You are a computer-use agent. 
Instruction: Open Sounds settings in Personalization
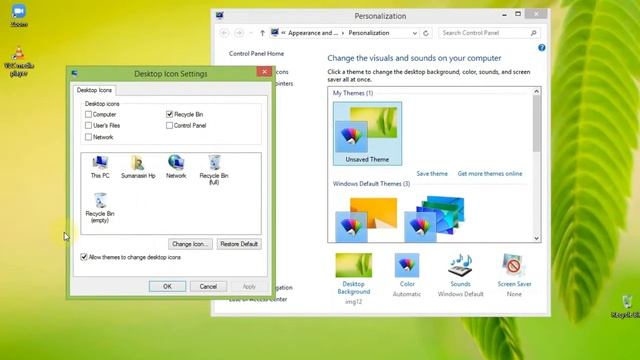coord(460,275)
